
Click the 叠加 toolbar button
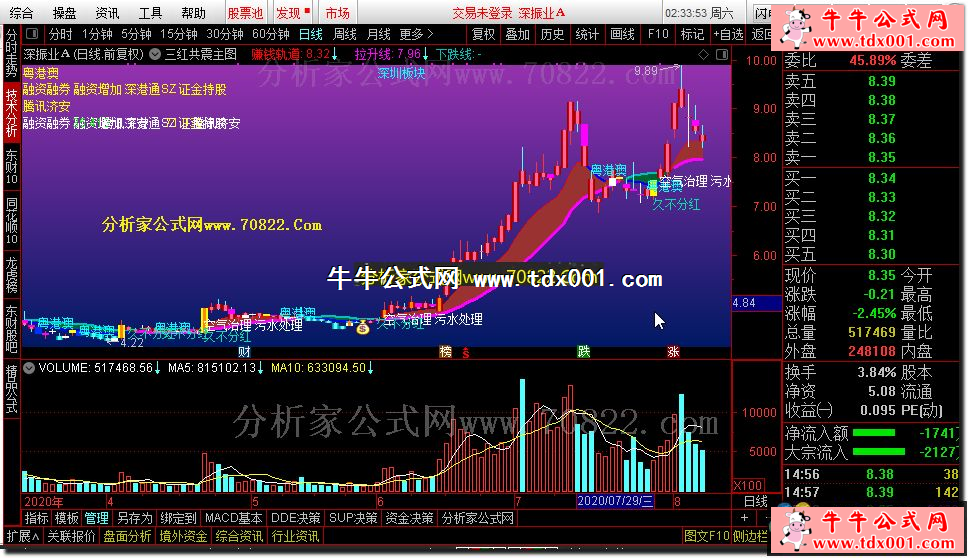(x=517, y=34)
